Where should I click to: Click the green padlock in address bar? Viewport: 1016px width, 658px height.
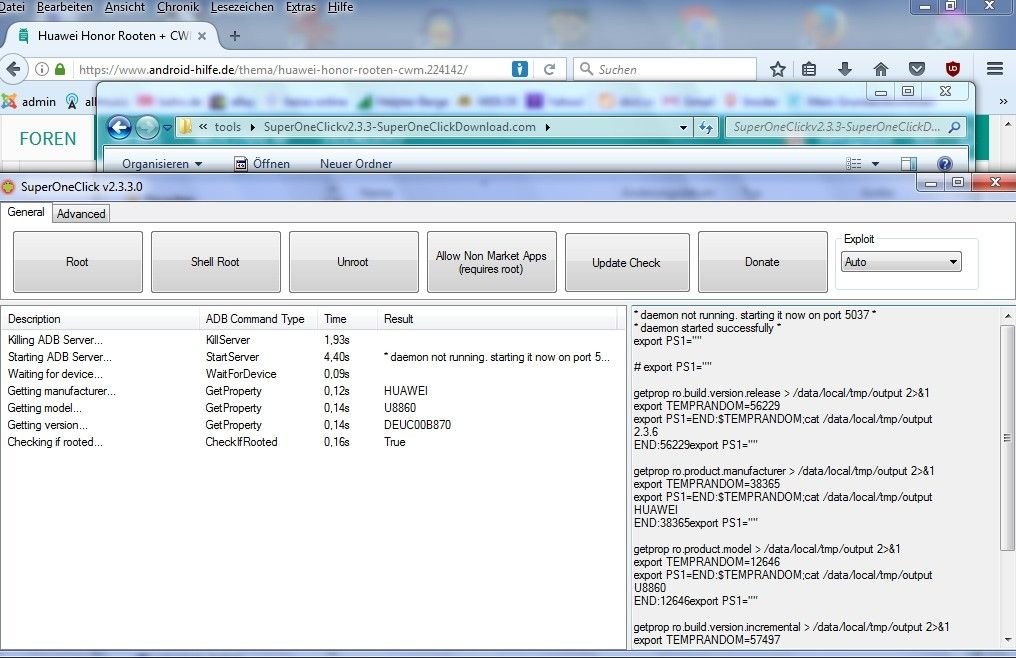click(60, 69)
